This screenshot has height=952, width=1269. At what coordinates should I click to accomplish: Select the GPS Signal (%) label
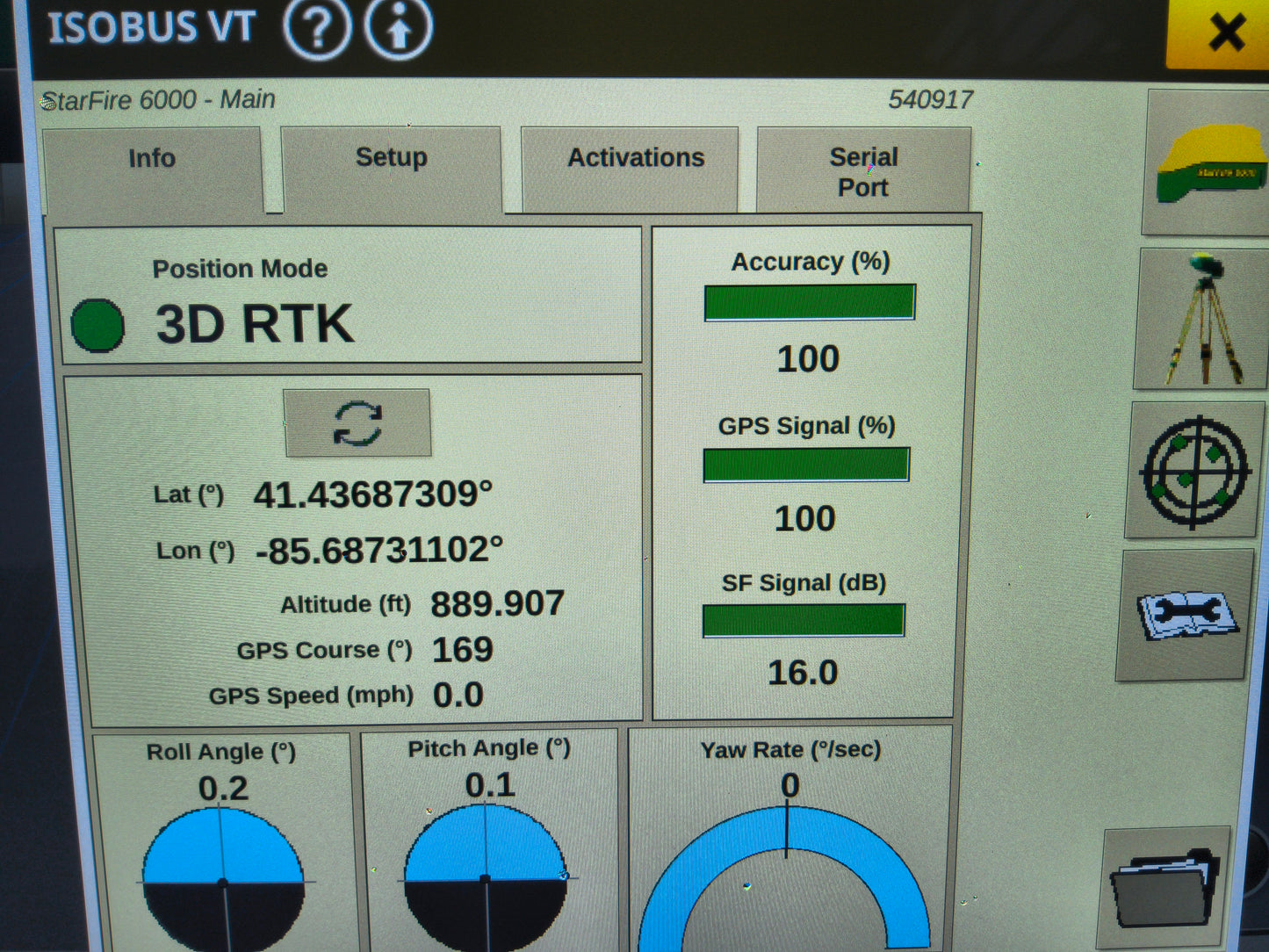pyautogui.click(x=806, y=426)
